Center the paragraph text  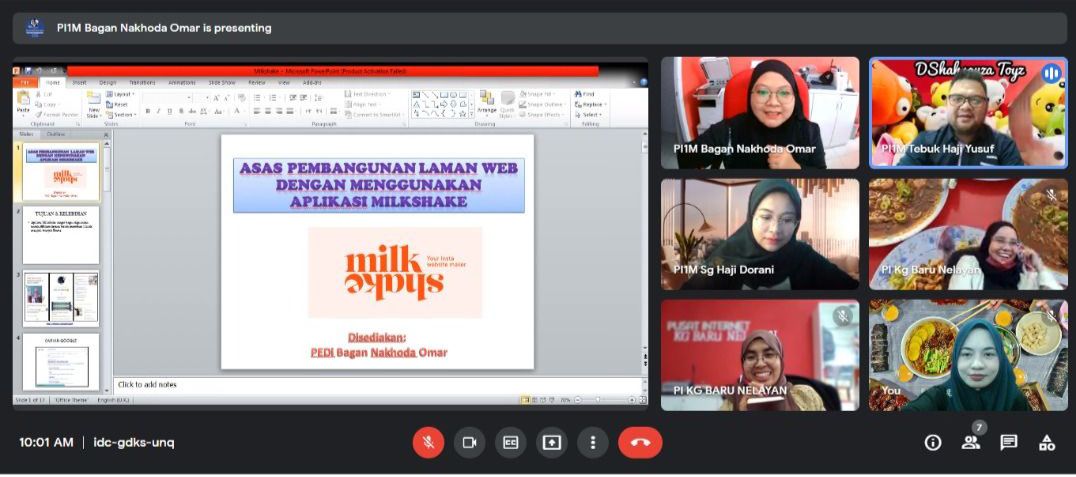(268, 111)
